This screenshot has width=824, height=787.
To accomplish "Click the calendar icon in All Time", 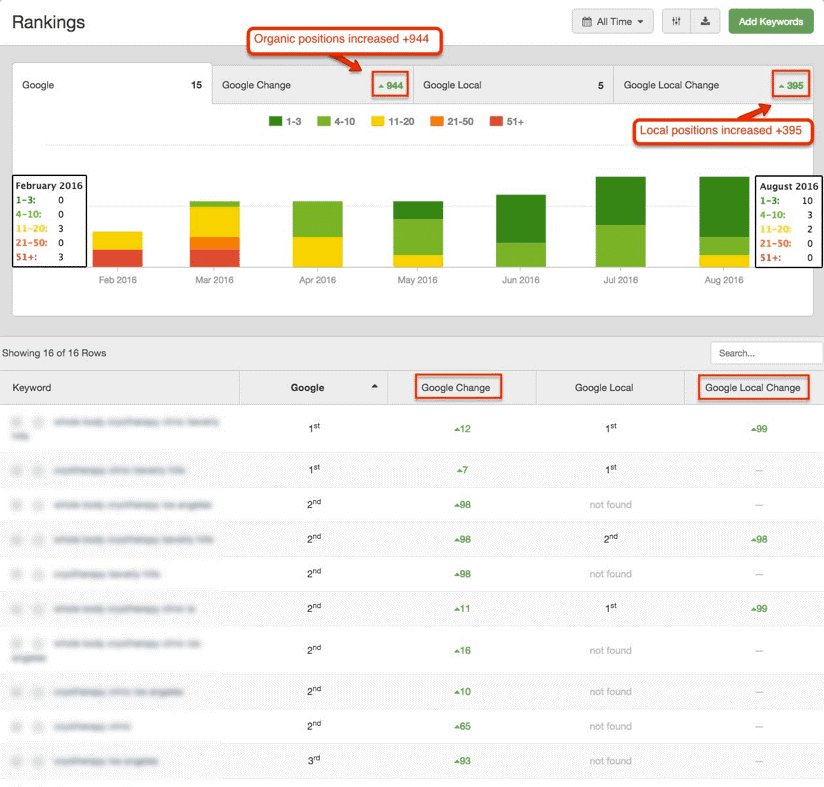I will [x=587, y=21].
